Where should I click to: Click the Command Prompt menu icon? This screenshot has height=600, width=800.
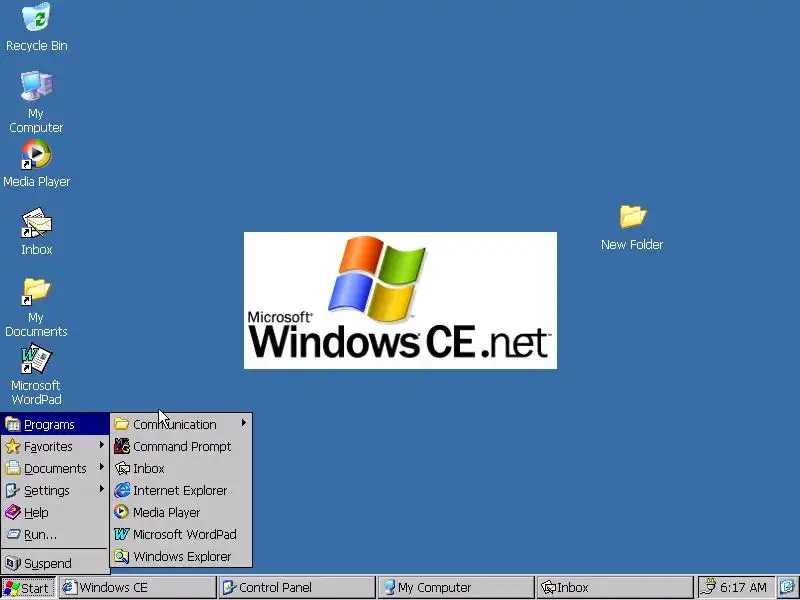click(122, 446)
